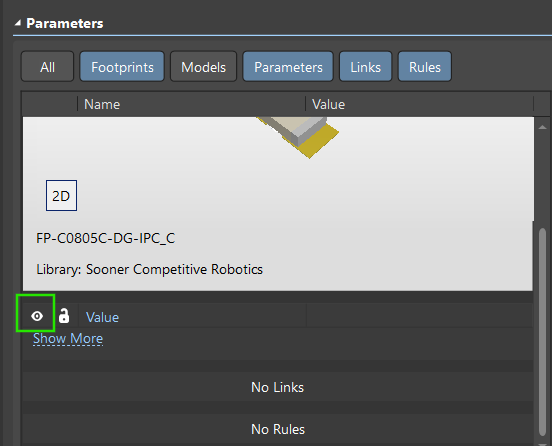Switch footprint preview to 2D
The height and width of the screenshot is (446, 552).
pos(61,196)
